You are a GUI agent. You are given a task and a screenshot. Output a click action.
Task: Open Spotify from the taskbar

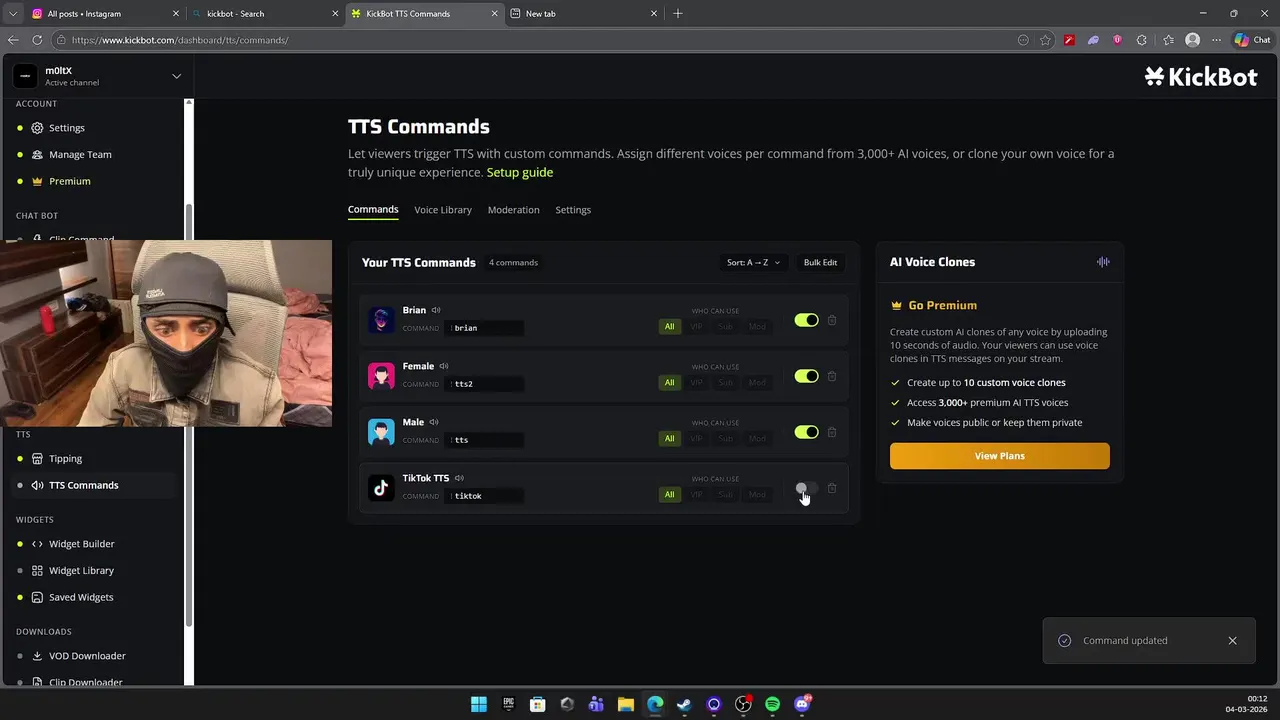(x=772, y=704)
